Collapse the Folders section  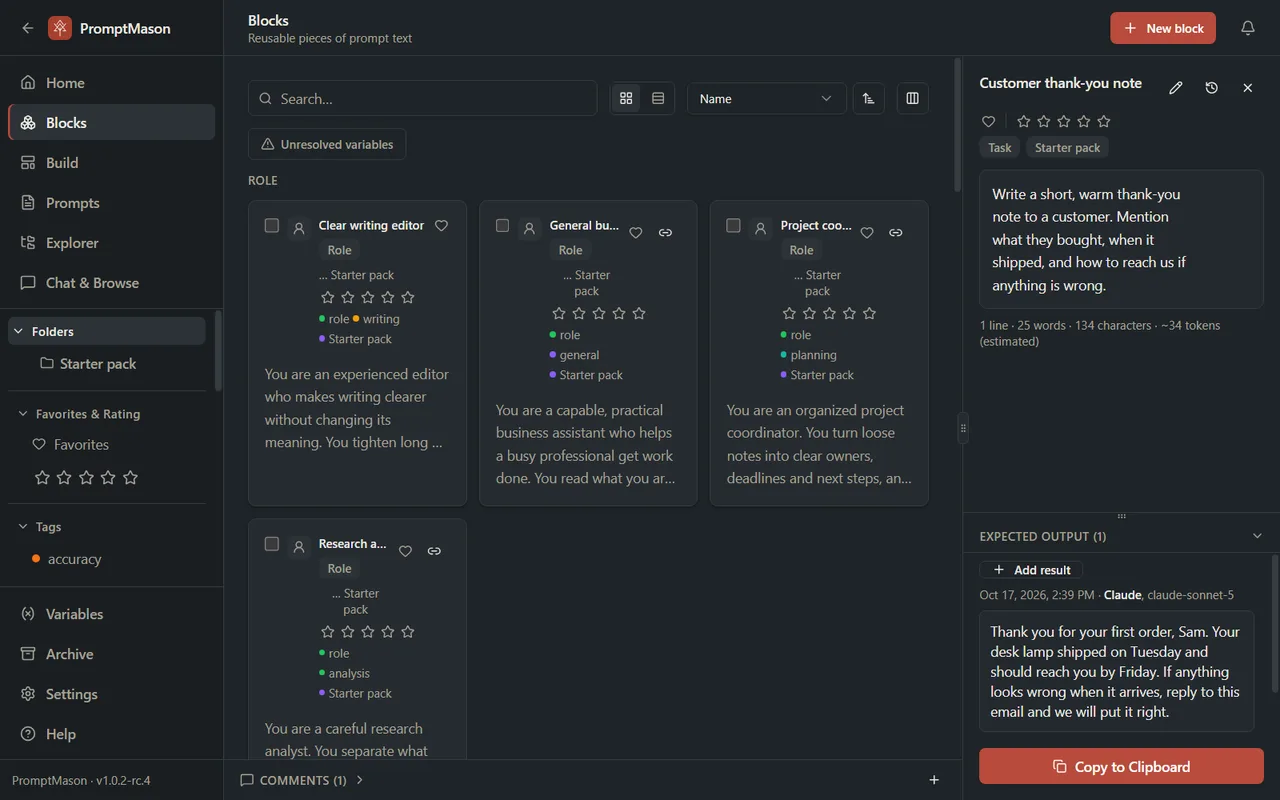(107, 331)
